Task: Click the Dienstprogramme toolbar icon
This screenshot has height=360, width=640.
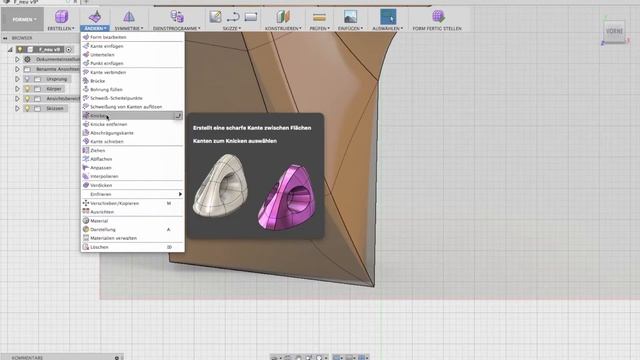Action: click(x=177, y=17)
